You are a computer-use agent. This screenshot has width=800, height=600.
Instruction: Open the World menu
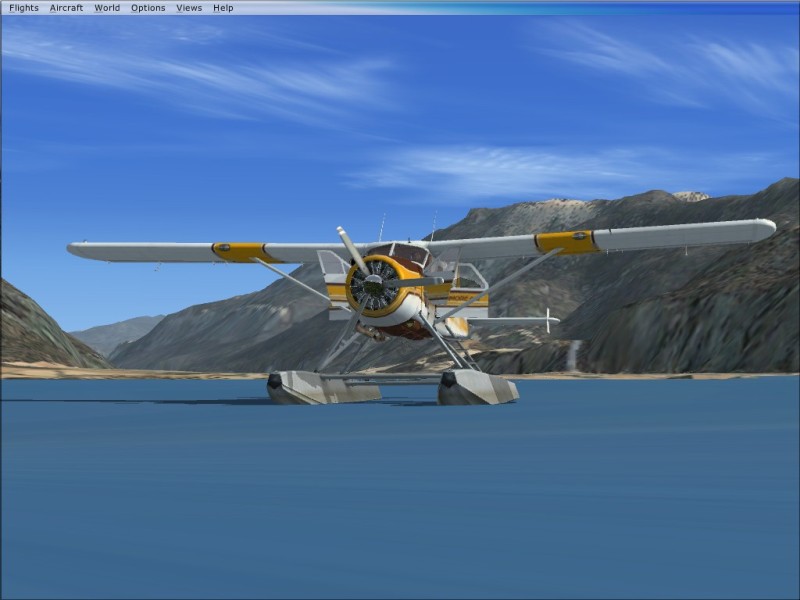pos(107,8)
